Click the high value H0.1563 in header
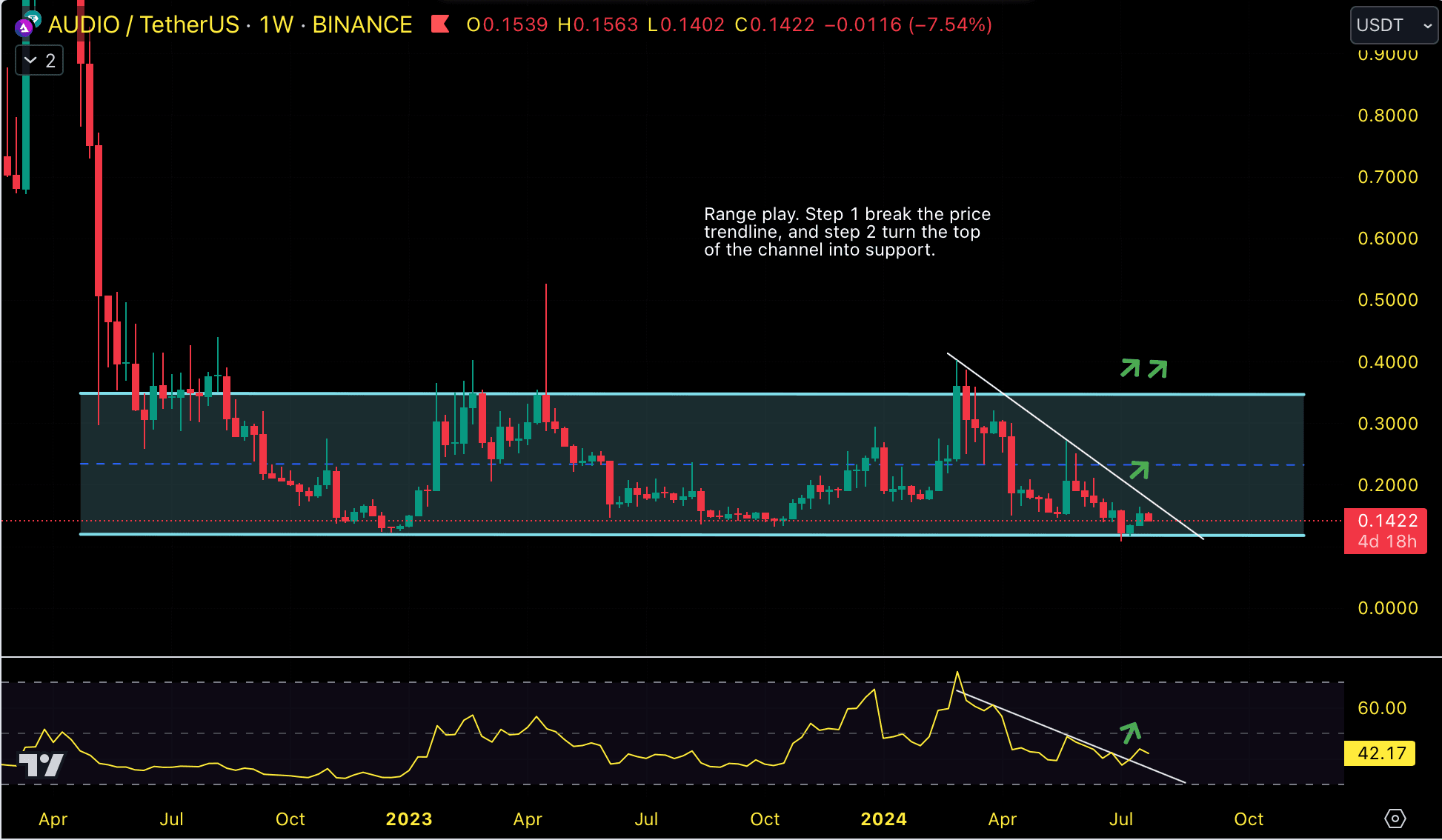The image size is (1442, 840). click(598, 24)
